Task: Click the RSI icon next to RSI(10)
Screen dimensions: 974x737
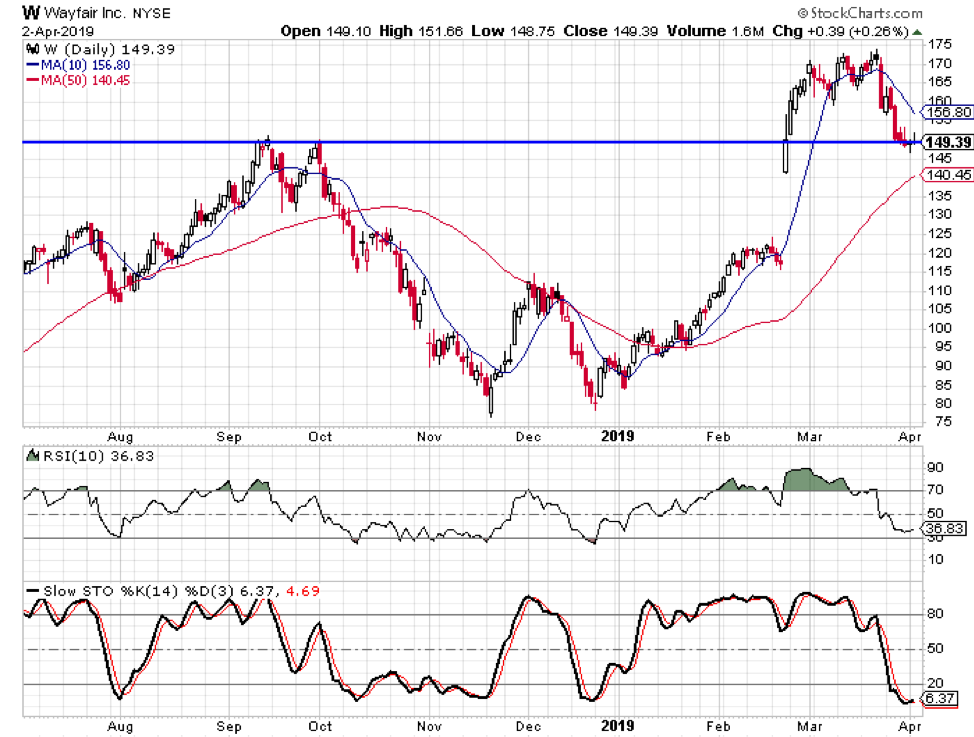Action: [x=32, y=455]
